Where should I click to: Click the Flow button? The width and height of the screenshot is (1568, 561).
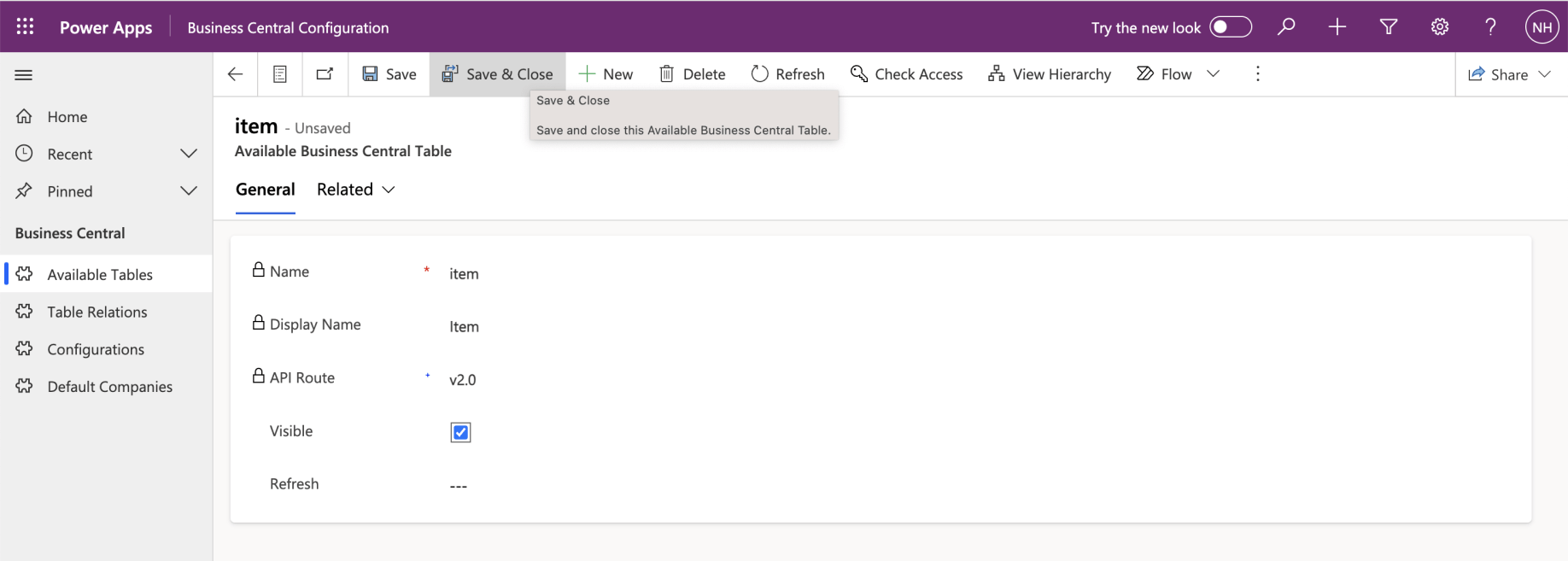pyautogui.click(x=1164, y=73)
